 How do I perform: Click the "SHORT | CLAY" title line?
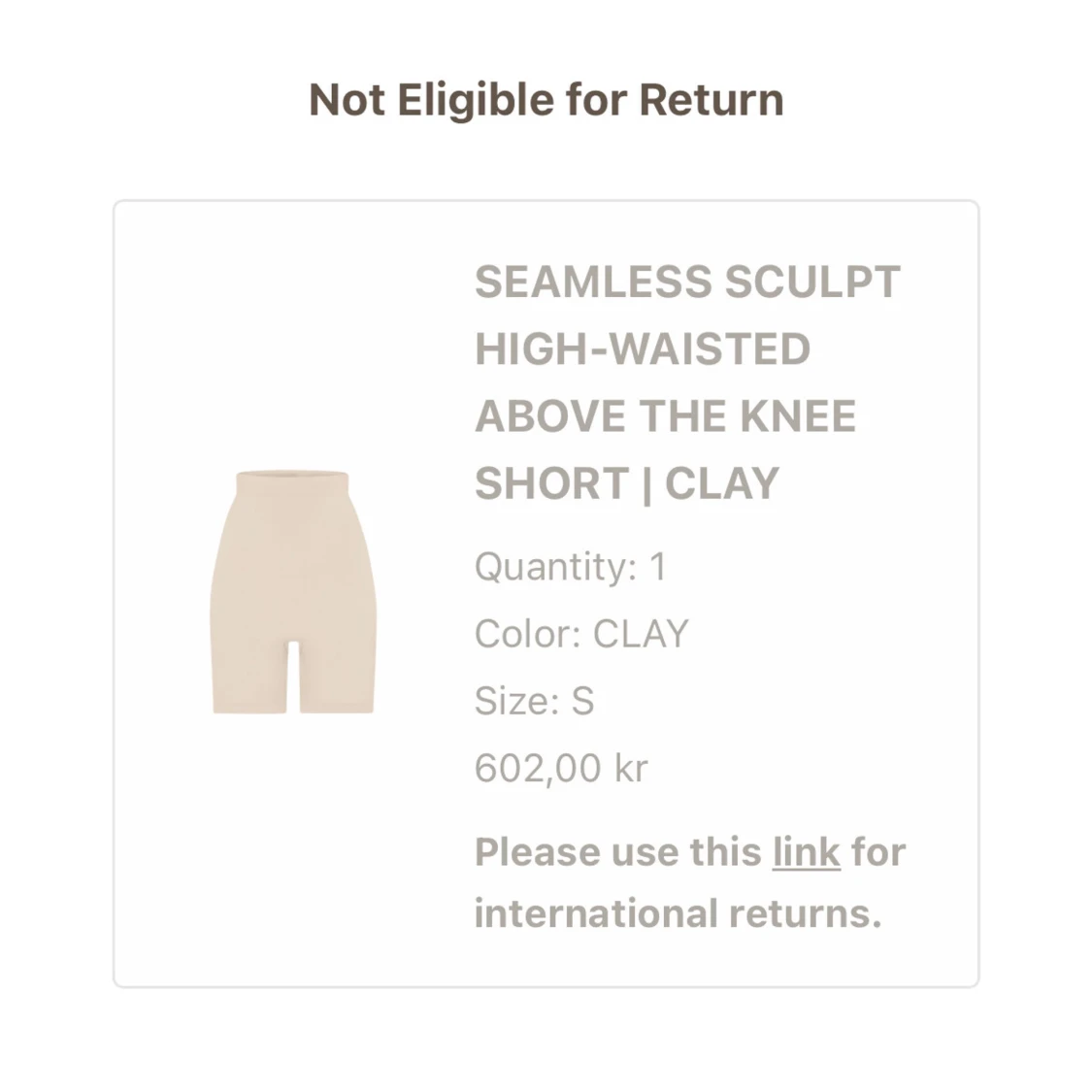[x=626, y=483]
